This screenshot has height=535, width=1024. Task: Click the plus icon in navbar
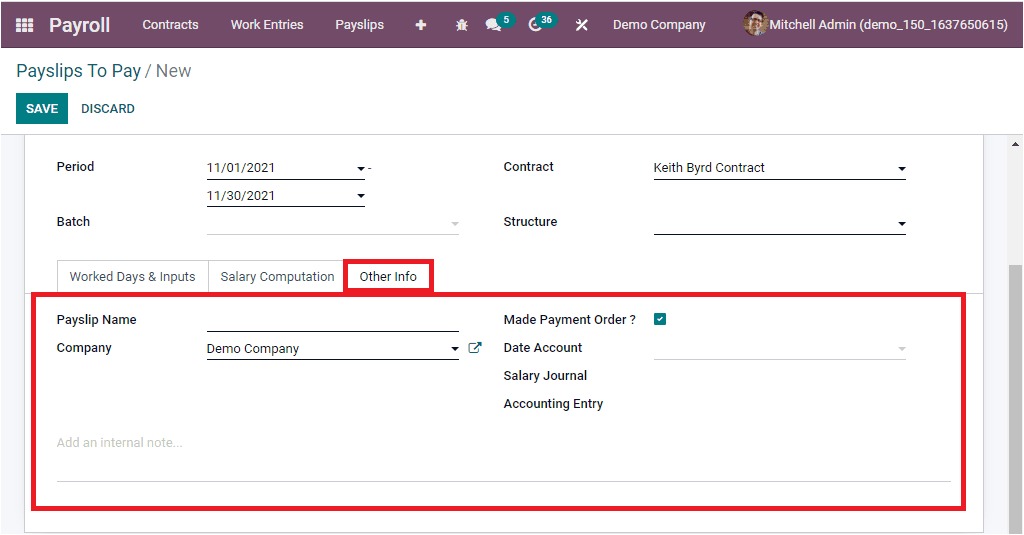pos(421,25)
